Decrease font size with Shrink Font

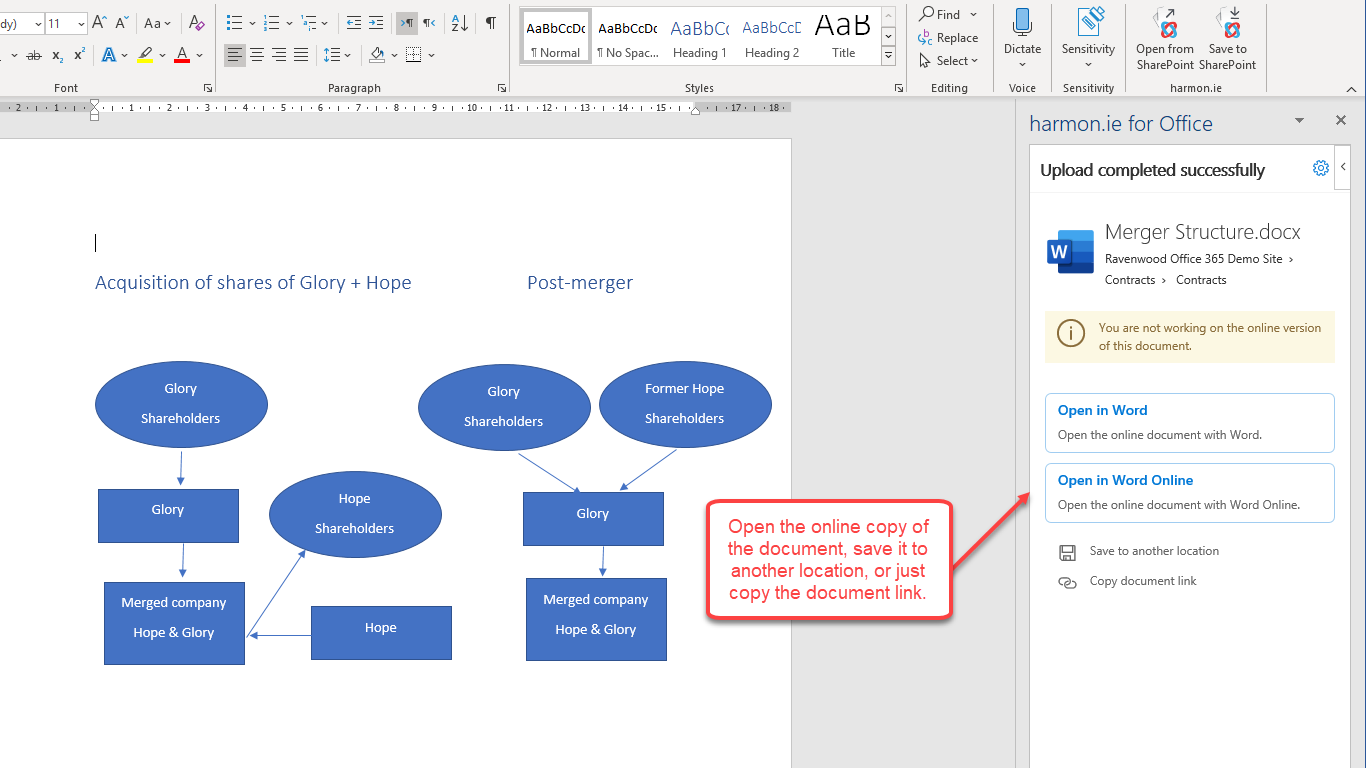(x=121, y=22)
